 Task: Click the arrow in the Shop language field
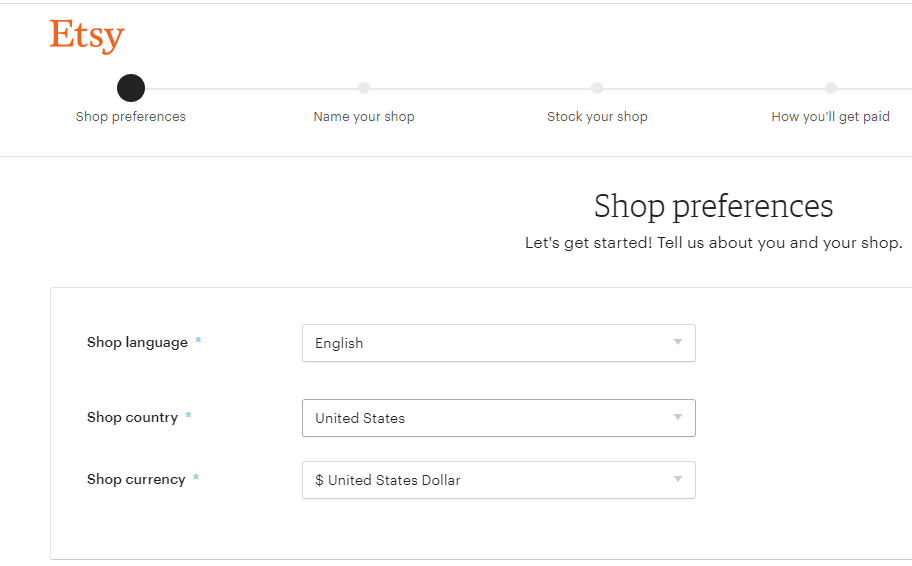tap(678, 343)
